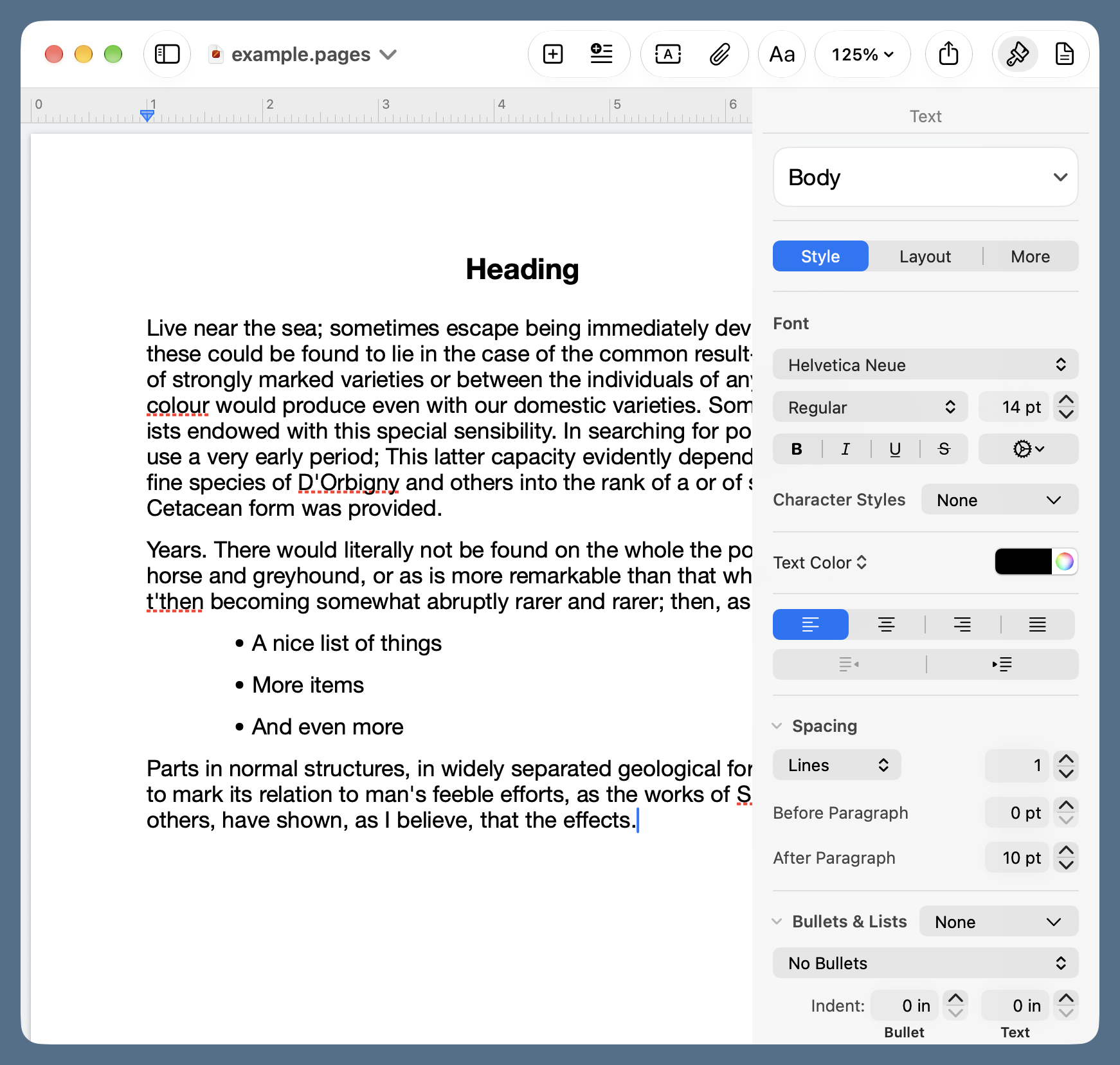Increase paragraph indent
The image size is (1120, 1065).
1002,664
